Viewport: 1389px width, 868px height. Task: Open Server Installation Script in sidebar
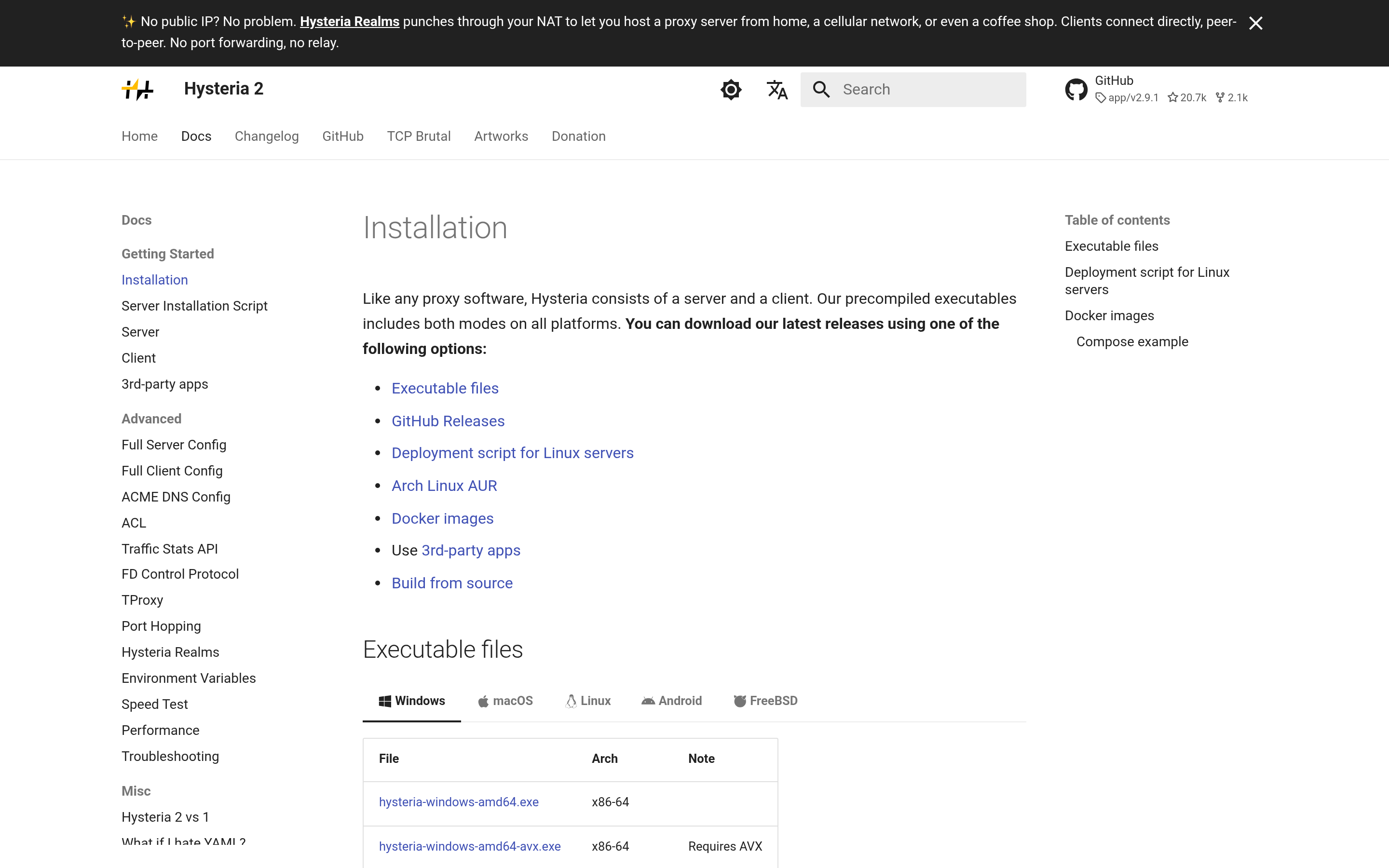coord(194,306)
